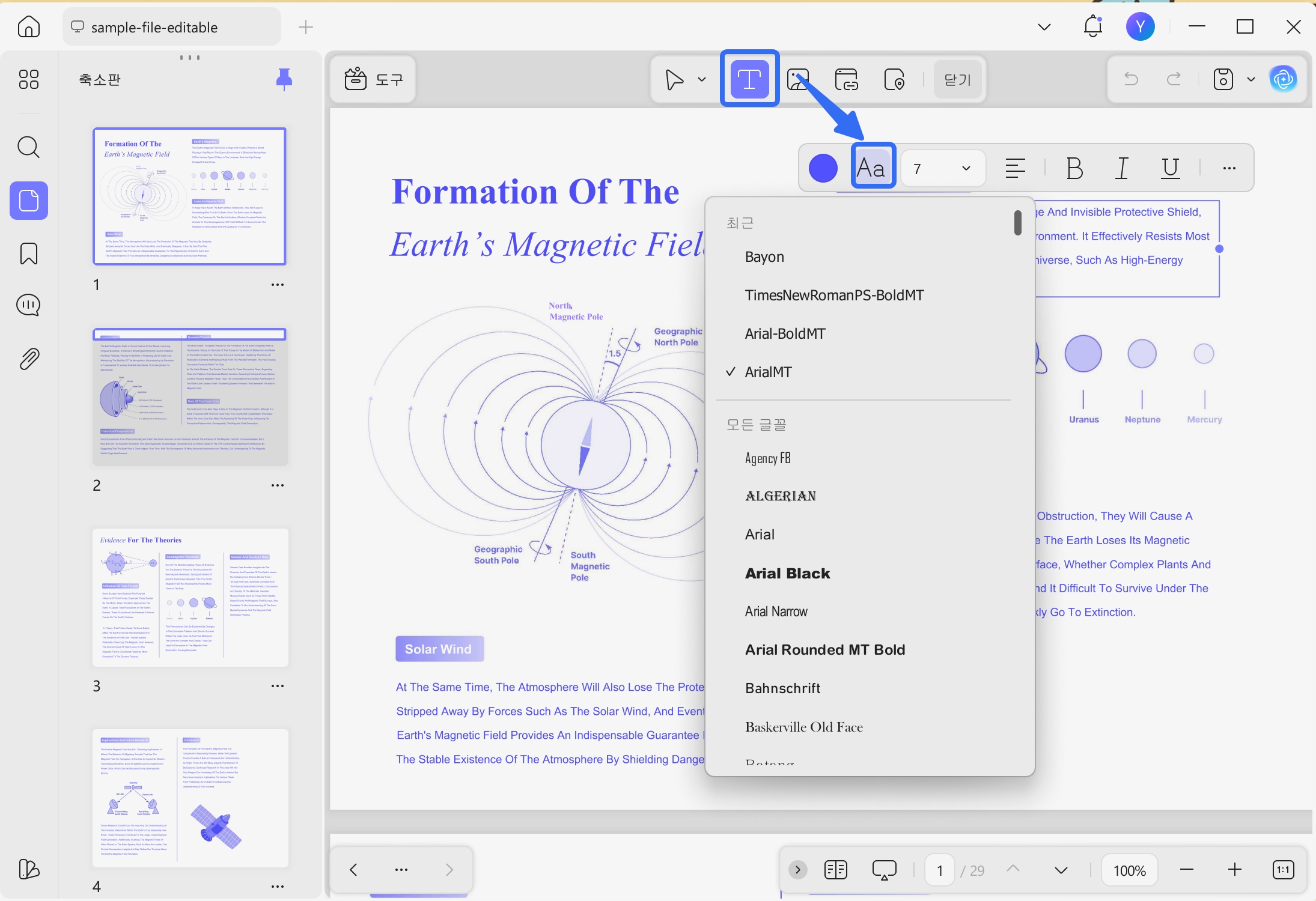Click the layers icon at sidebar bottom
This screenshot has width=1316, height=901.
(29, 869)
